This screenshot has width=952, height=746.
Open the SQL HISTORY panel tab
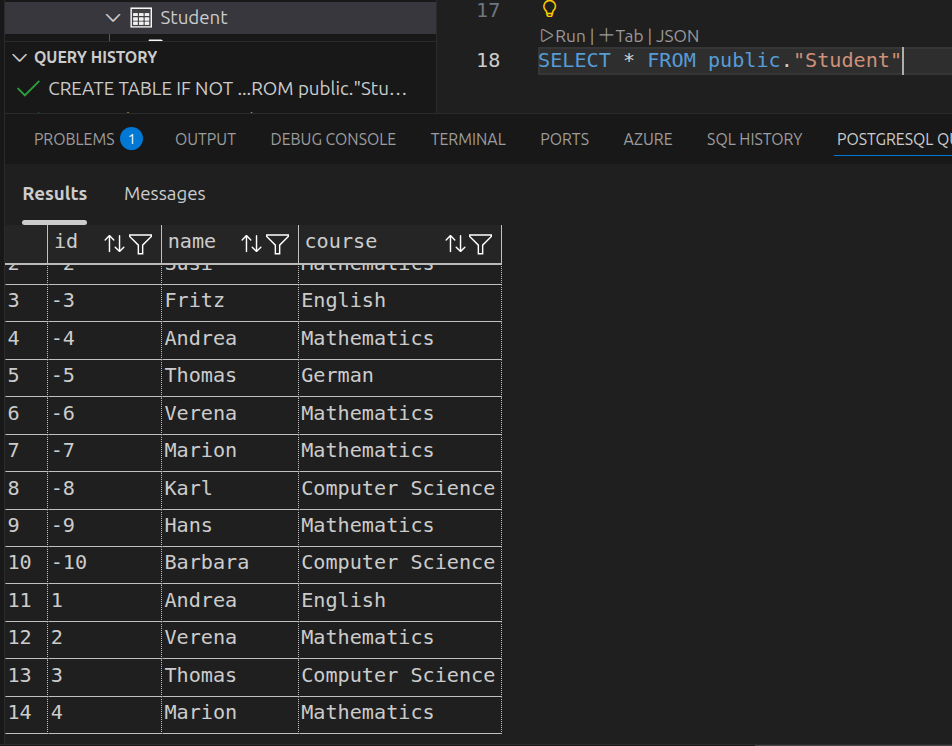(754, 140)
